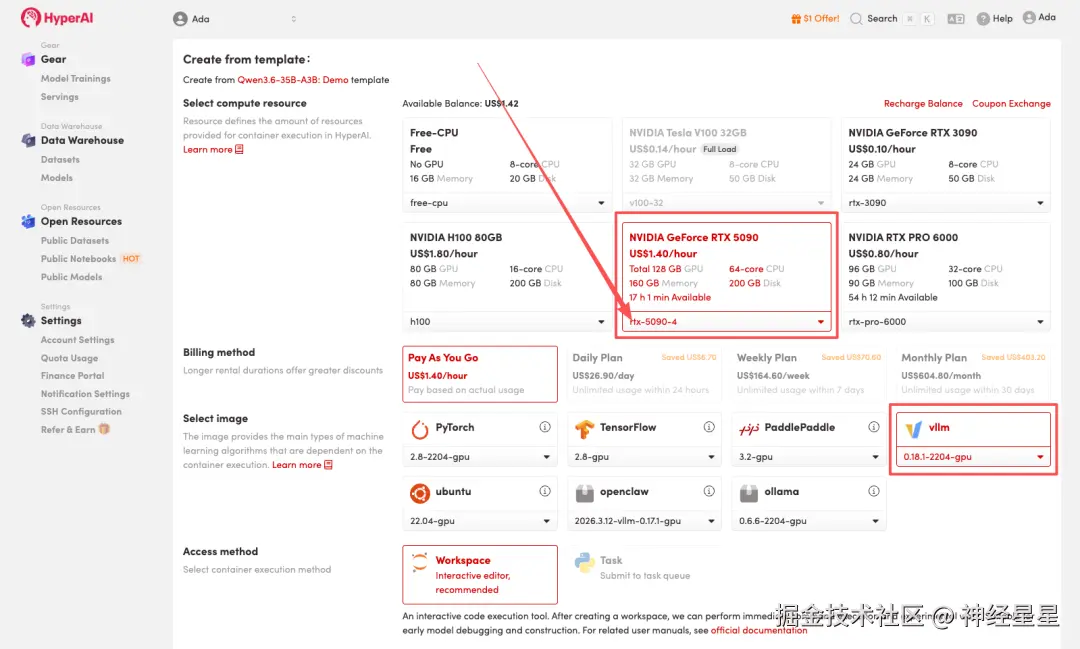1080x649 pixels.
Task: Open the TensorFlow 2.8-gpu version dropdown
Action: pos(644,457)
